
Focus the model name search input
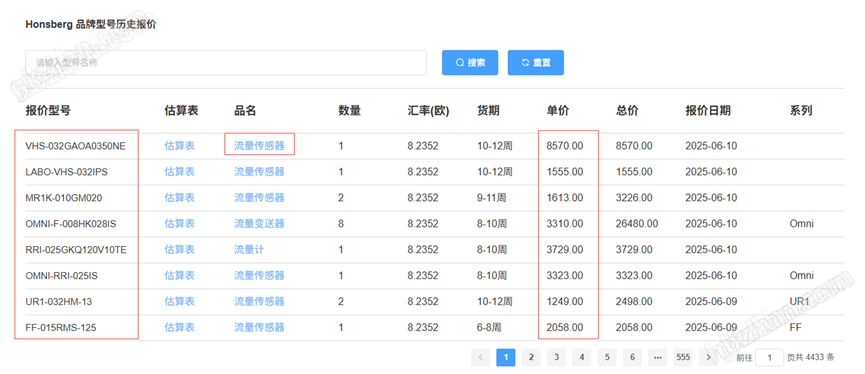(x=226, y=63)
